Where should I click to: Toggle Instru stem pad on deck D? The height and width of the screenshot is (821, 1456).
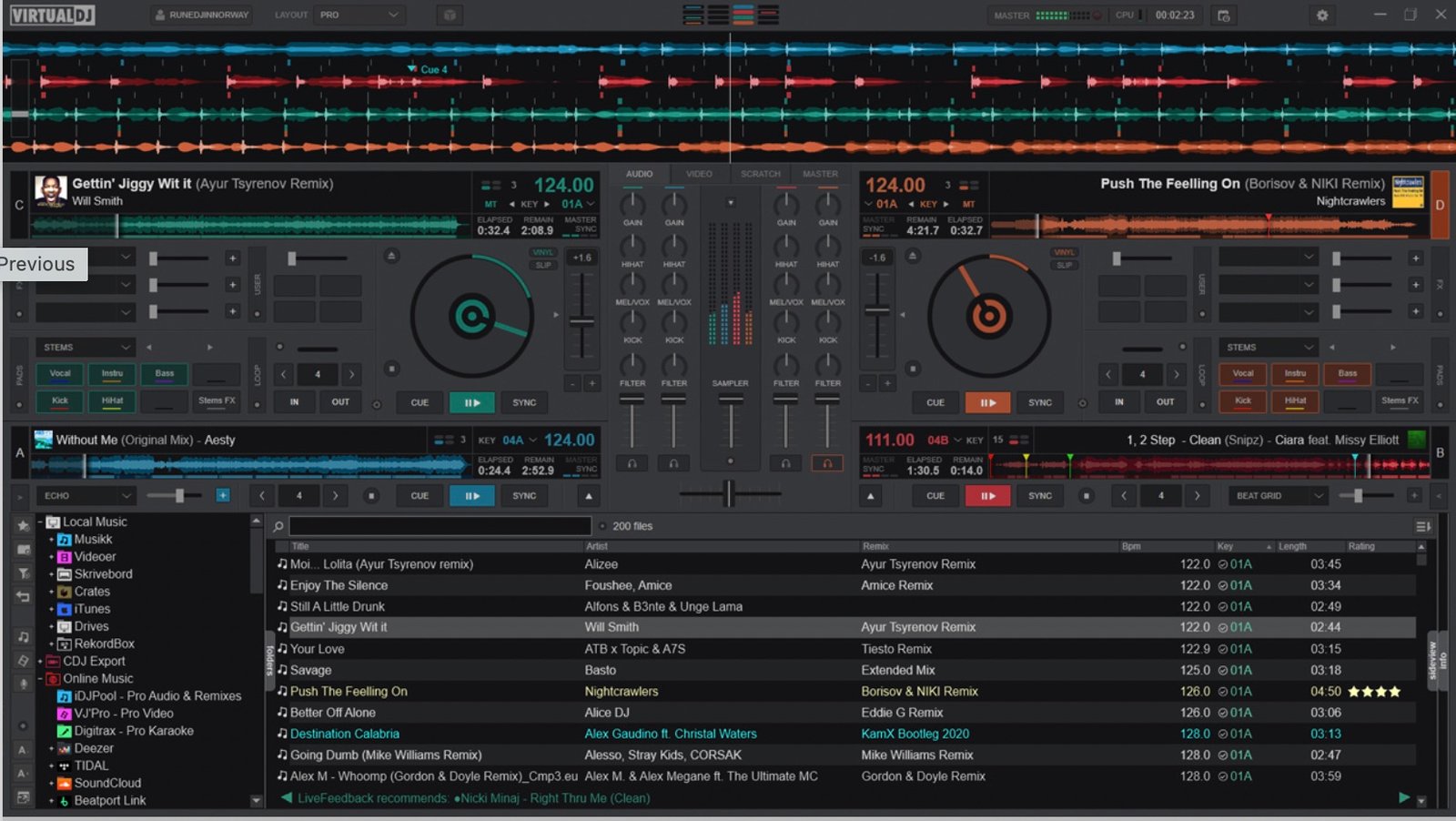pyautogui.click(x=1295, y=373)
